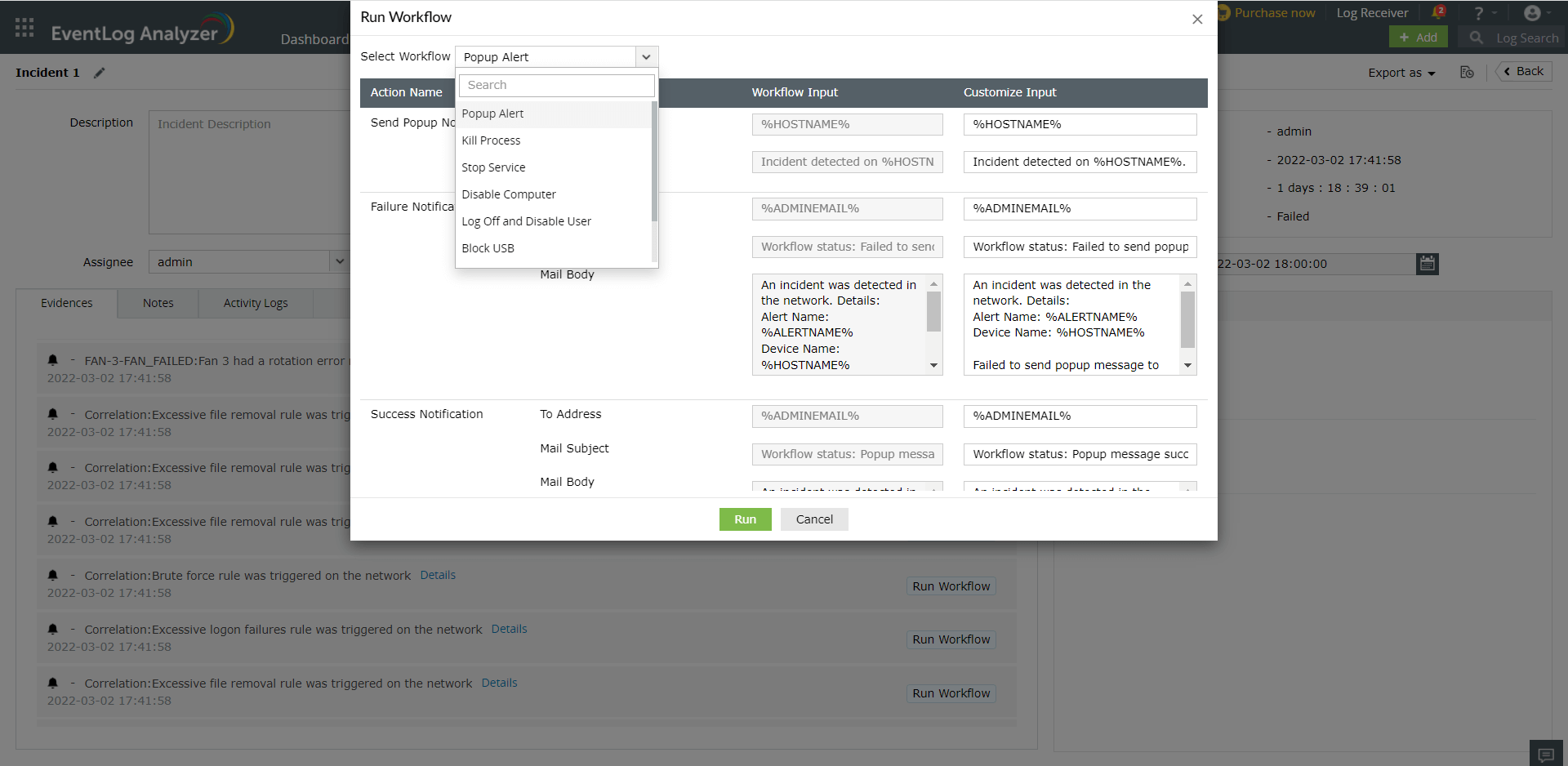Screen dimensions: 1568x766
Task: Click the Log Search magnifier icon
Action: [1477, 38]
